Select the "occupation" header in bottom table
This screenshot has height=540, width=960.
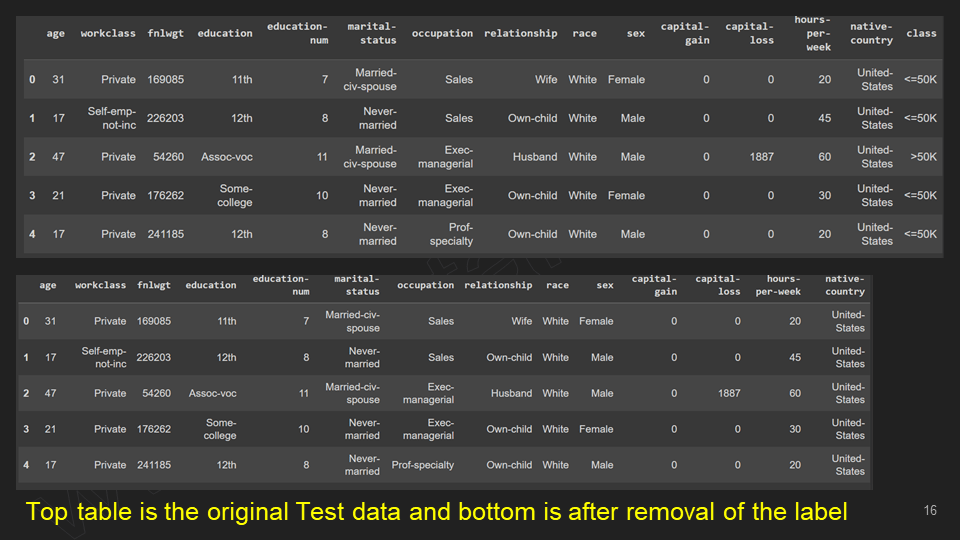click(x=425, y=285)
